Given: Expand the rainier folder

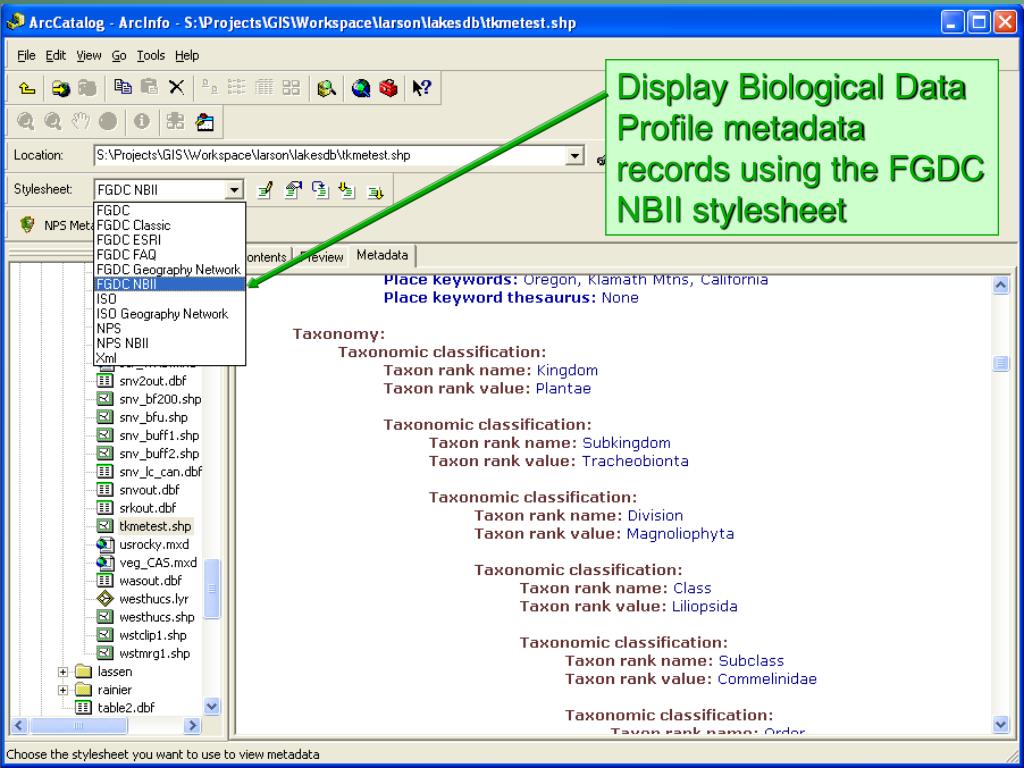Looking at the screenshot, I should coord(63,690).
